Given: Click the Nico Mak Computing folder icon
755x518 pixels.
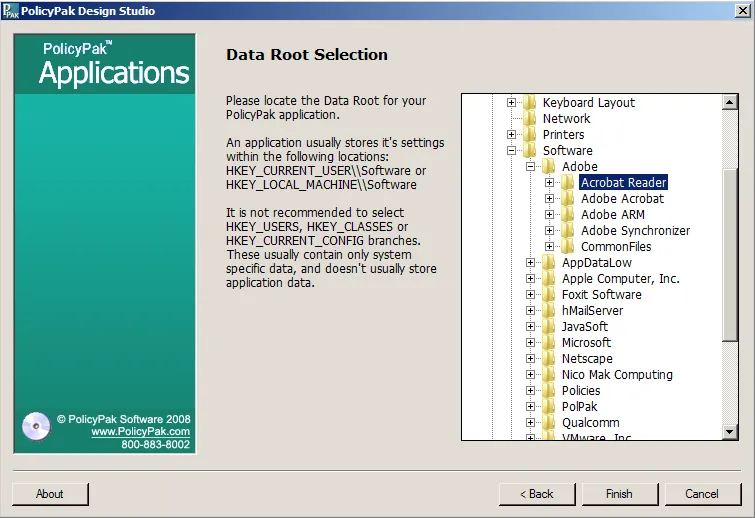Looking at the screenshot, I should click(549, 375).
